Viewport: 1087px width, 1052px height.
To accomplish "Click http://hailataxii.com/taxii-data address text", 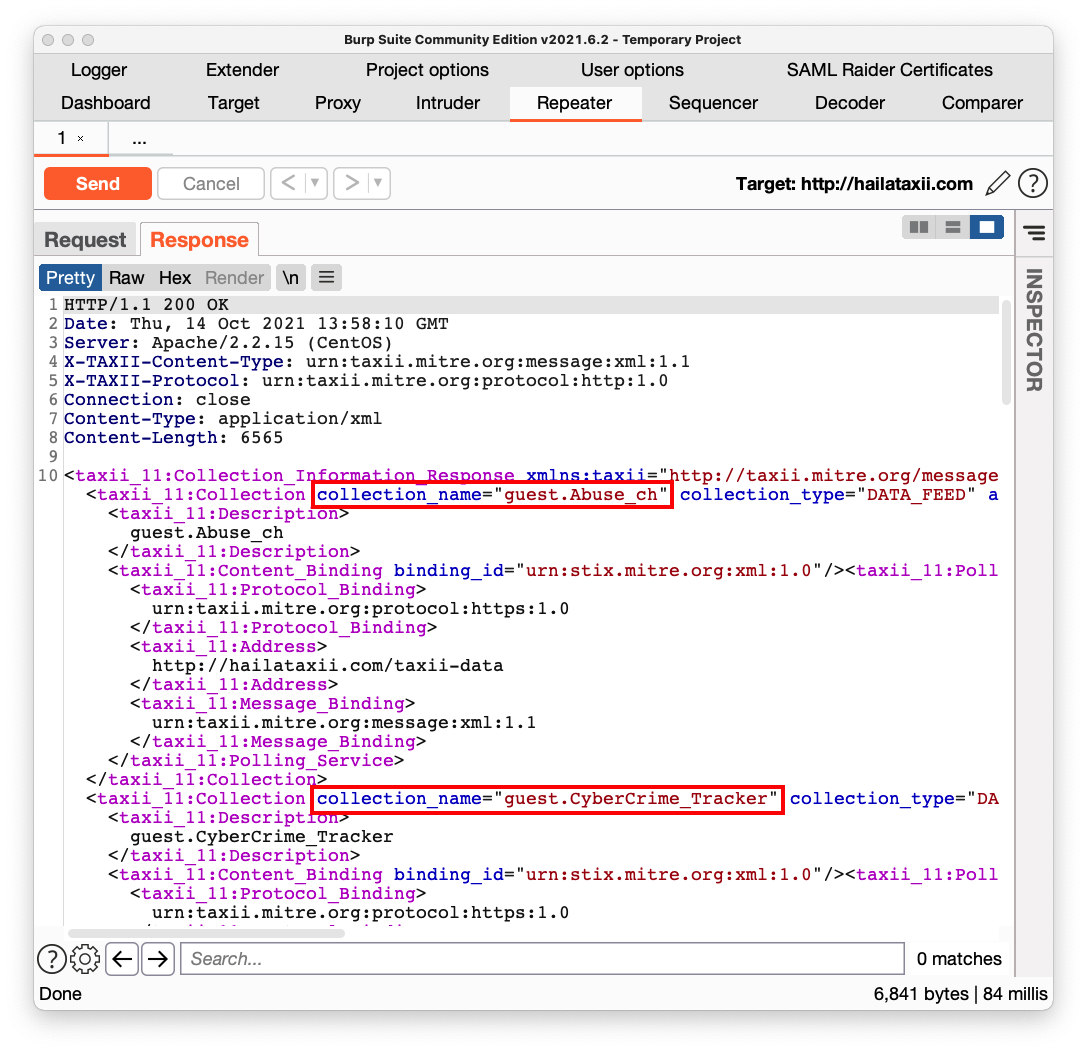I will [x=328, y=666].
